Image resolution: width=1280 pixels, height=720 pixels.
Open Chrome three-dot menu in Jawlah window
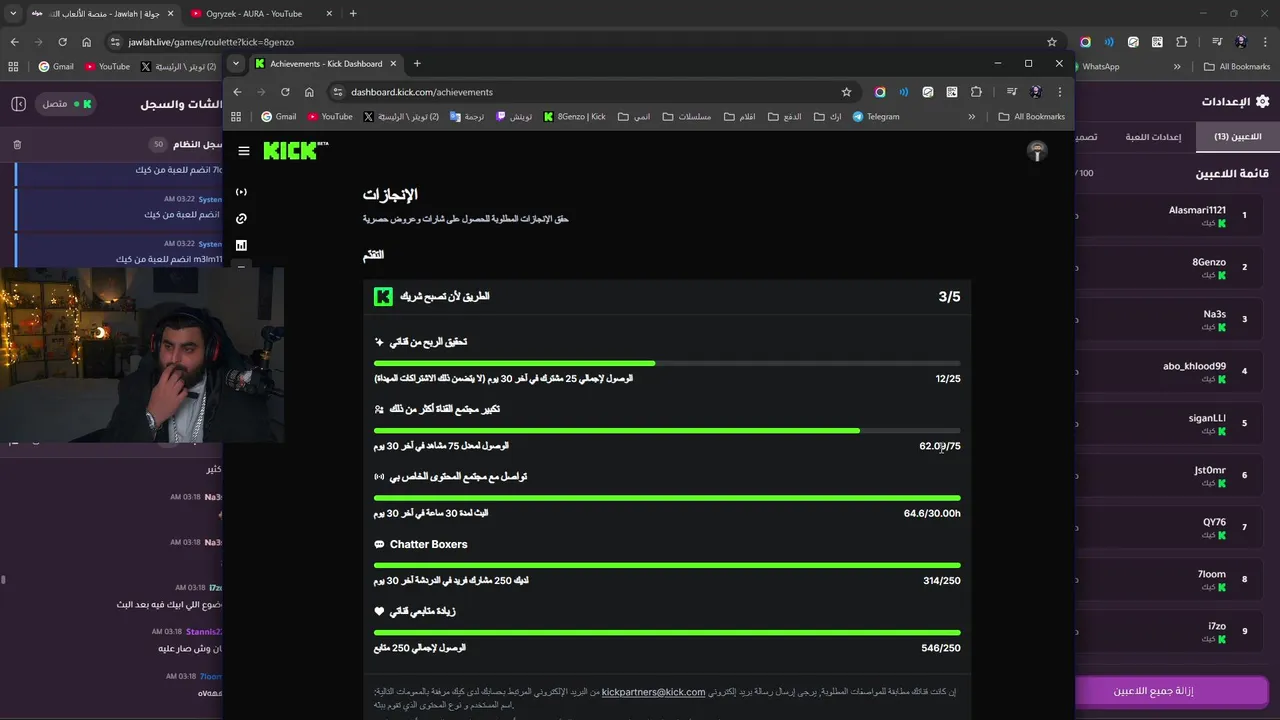coord(1266,42)
